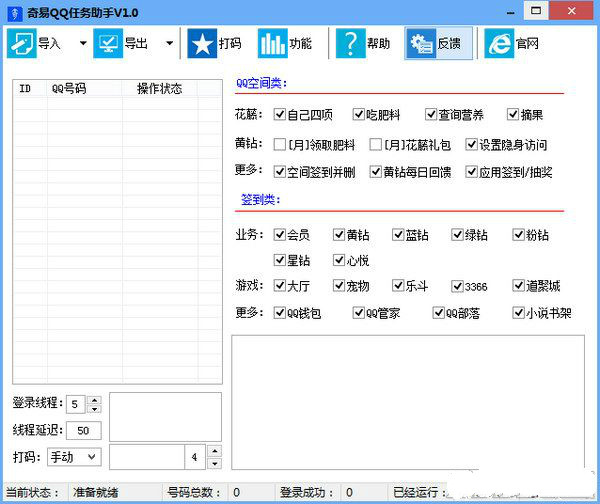This screenshot has width=600, height=504.
Task: Toggle 黄钻每日回馈 checkbox
Action: click(x=375, y=171)
